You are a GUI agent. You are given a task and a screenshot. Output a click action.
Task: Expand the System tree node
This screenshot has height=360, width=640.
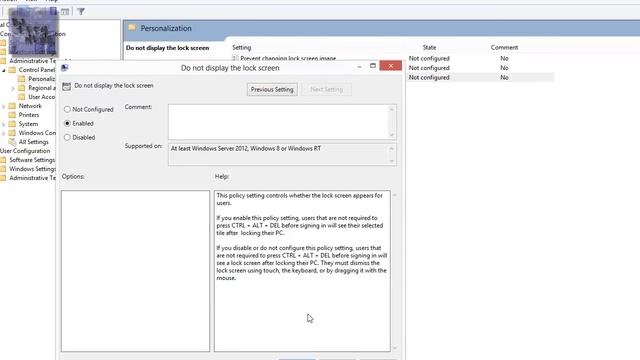point(4,124)
